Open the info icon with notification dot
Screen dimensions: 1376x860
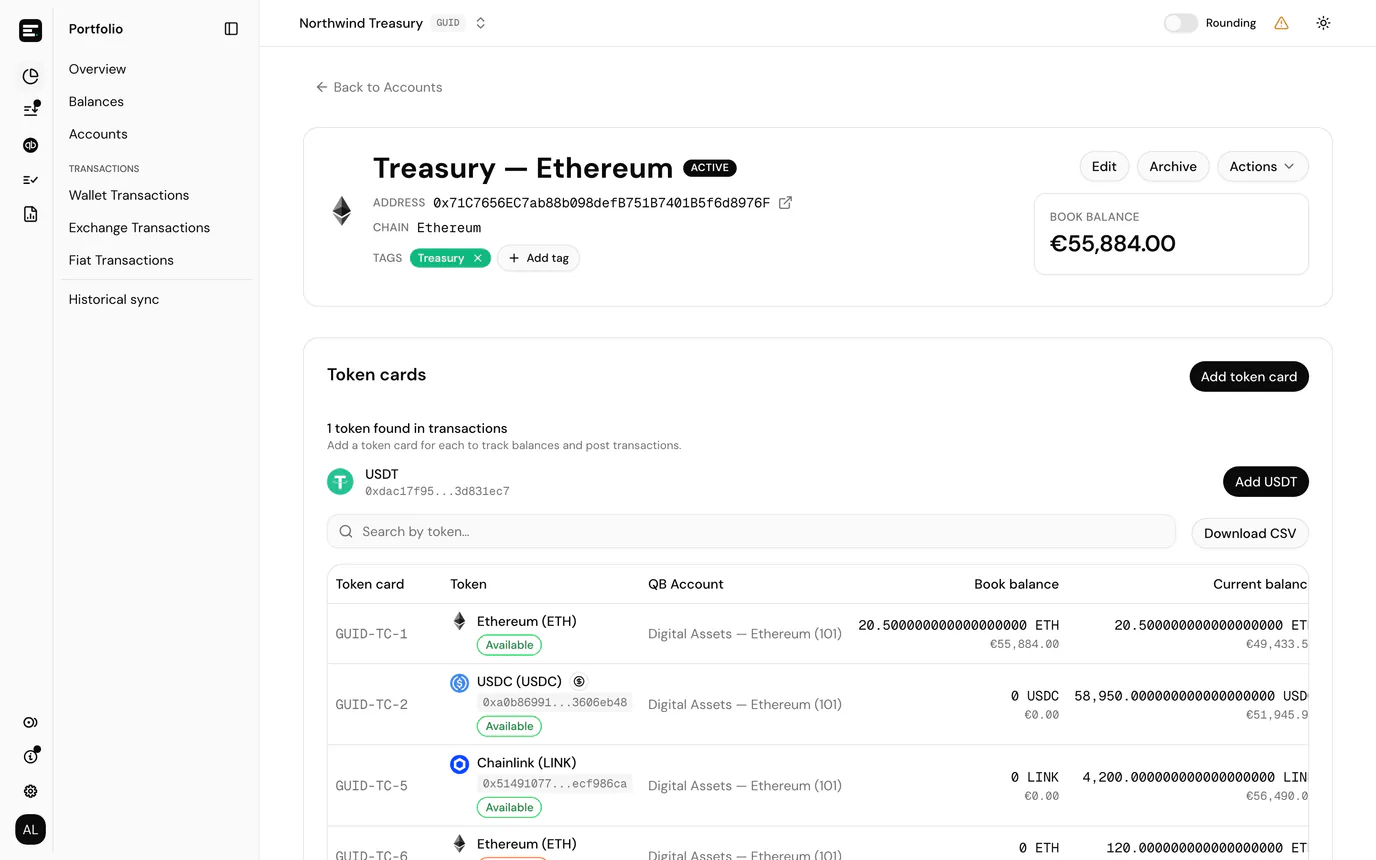coord(31,756)
